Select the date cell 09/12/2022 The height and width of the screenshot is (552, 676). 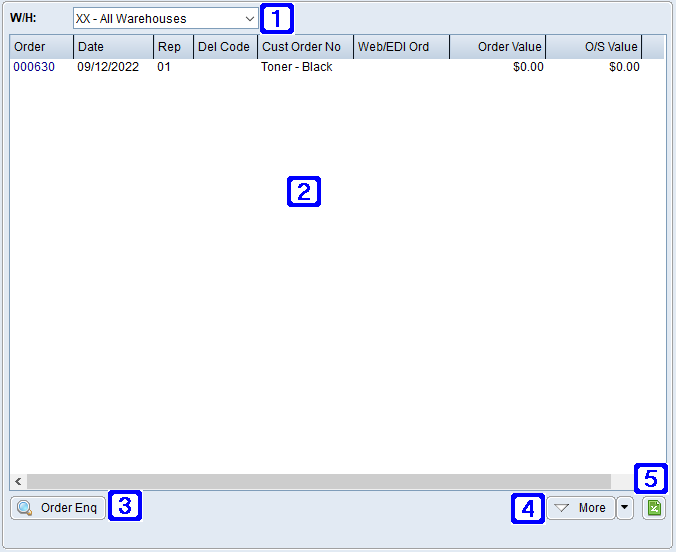coord(108,67)
